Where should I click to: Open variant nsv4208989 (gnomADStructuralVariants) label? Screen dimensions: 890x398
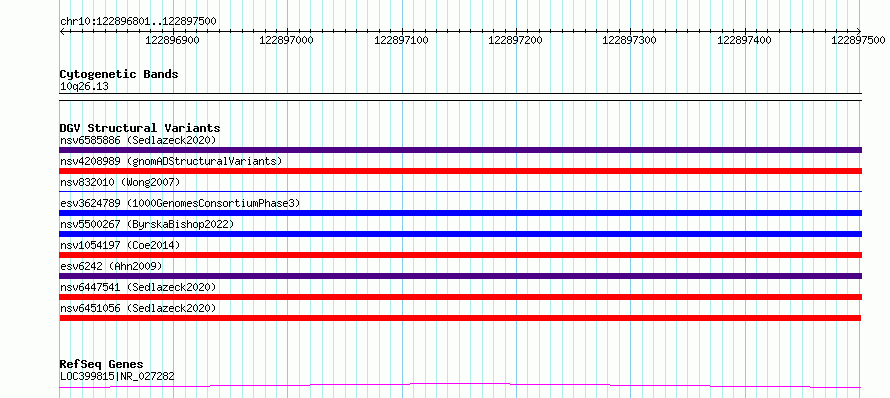coord(171,161)
